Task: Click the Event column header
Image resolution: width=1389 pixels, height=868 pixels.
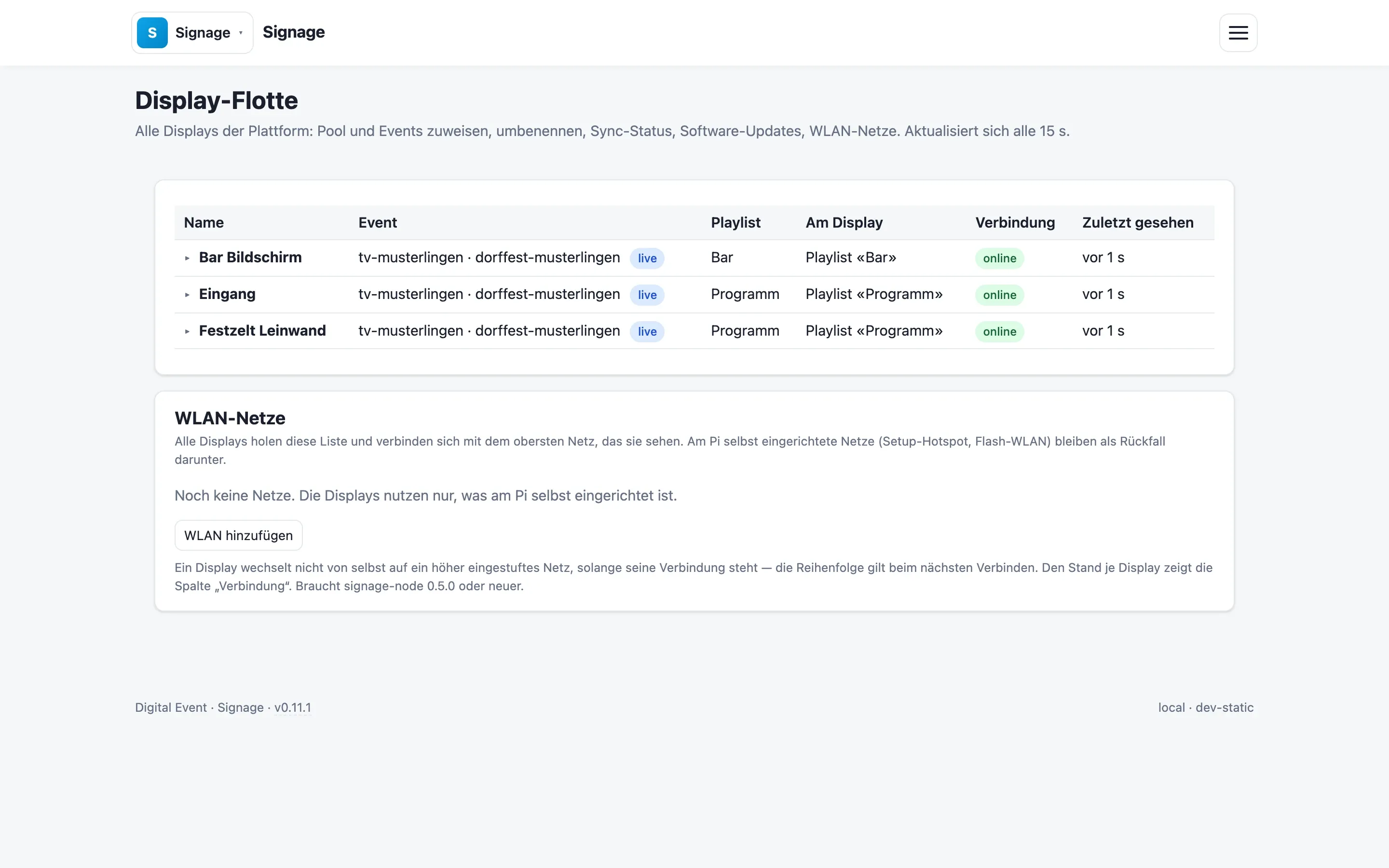Action: pyautogui.click(x=378, y=223)
